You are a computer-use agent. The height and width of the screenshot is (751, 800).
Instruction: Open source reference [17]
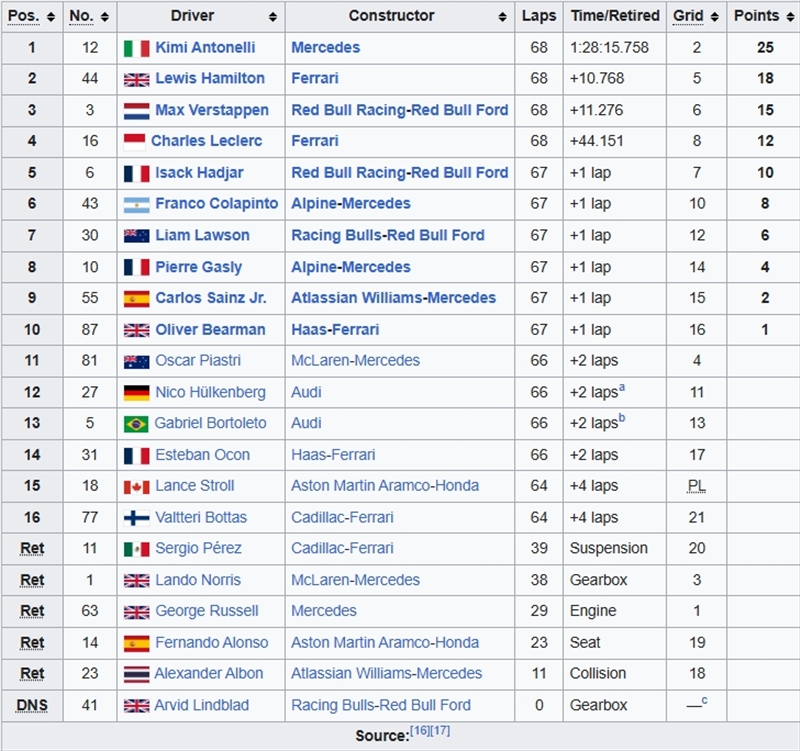[440, 731]
